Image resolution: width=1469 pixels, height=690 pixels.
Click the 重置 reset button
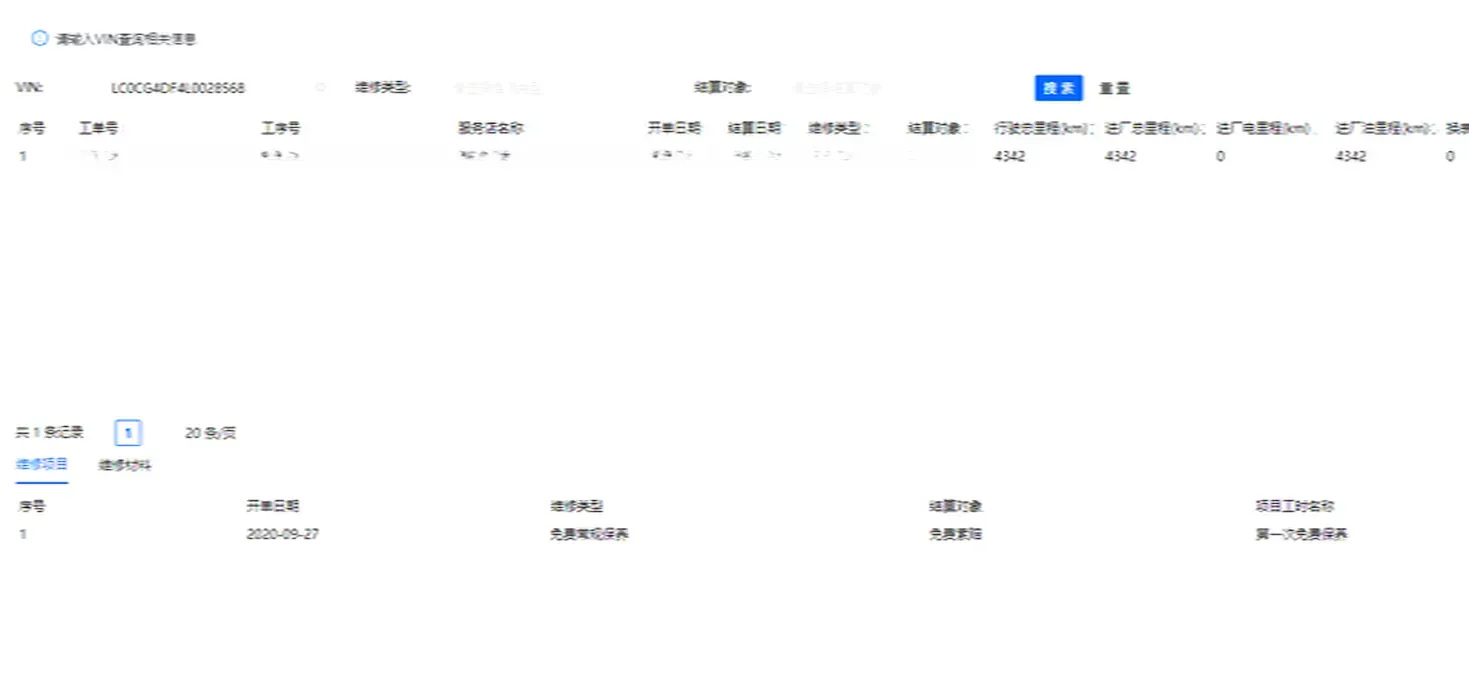[1113, 88]
